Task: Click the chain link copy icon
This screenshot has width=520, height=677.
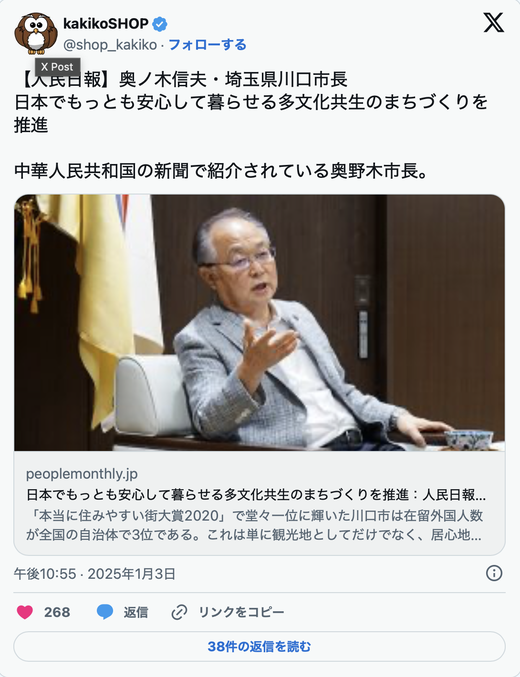Action: click(179, 612)
